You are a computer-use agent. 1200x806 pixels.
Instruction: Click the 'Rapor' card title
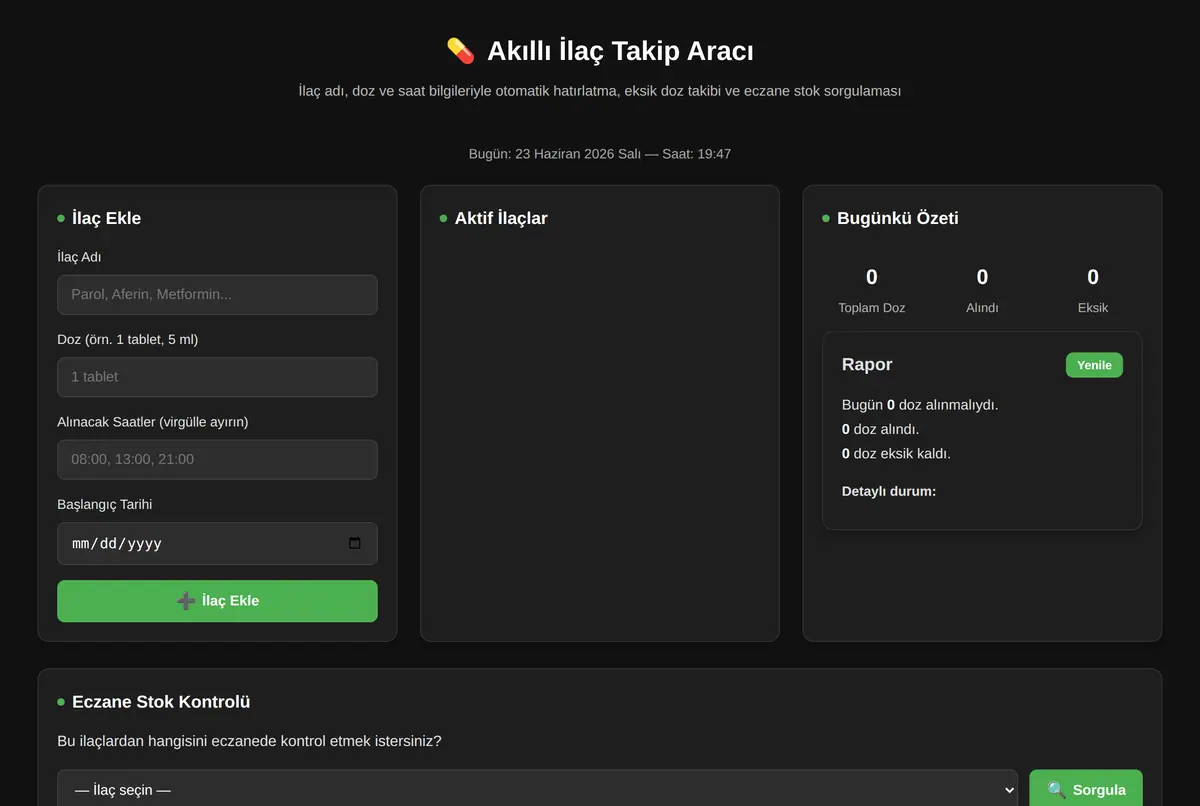[x=867, y=364]
